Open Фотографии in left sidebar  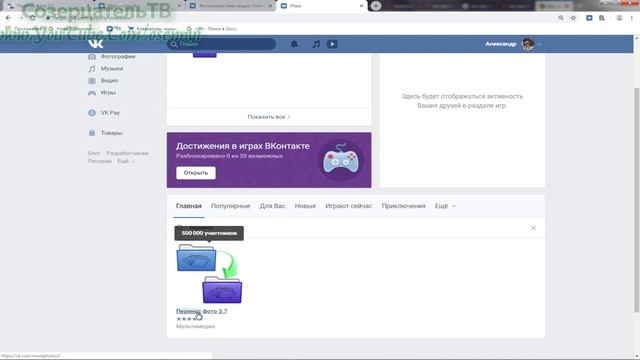[118, 56]
